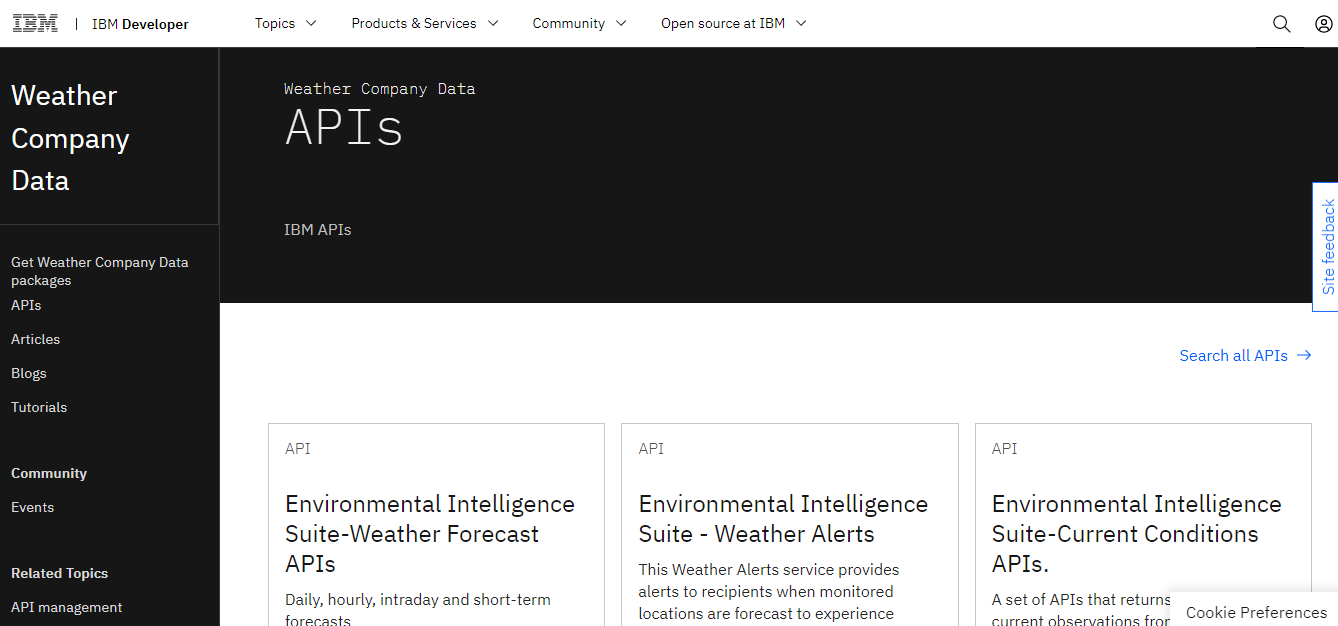Open the user profile icon
This screenshot has height=626, width=1338.
tap(1323, 24)
